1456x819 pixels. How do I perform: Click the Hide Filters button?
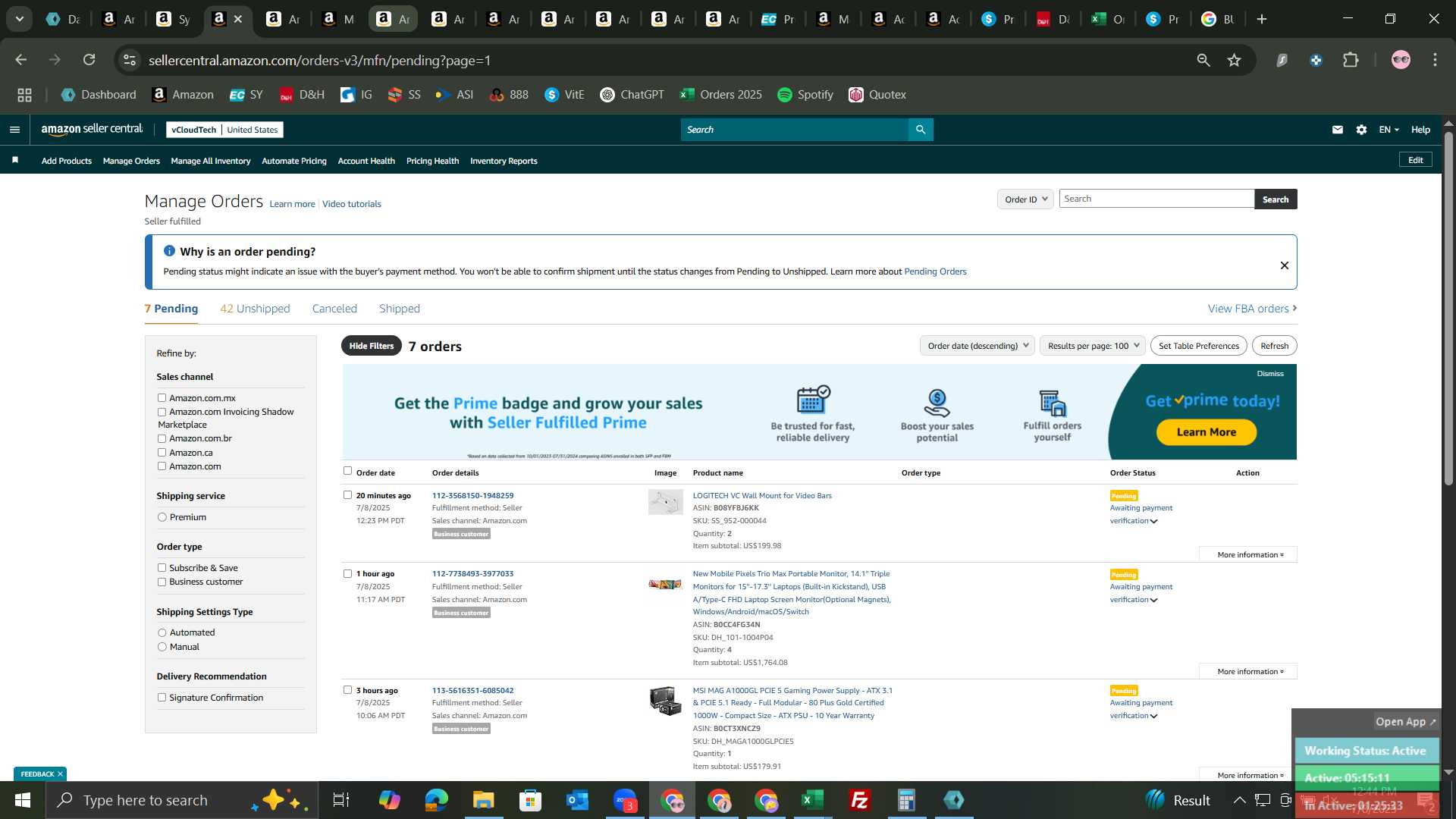(x=372, y=346)
